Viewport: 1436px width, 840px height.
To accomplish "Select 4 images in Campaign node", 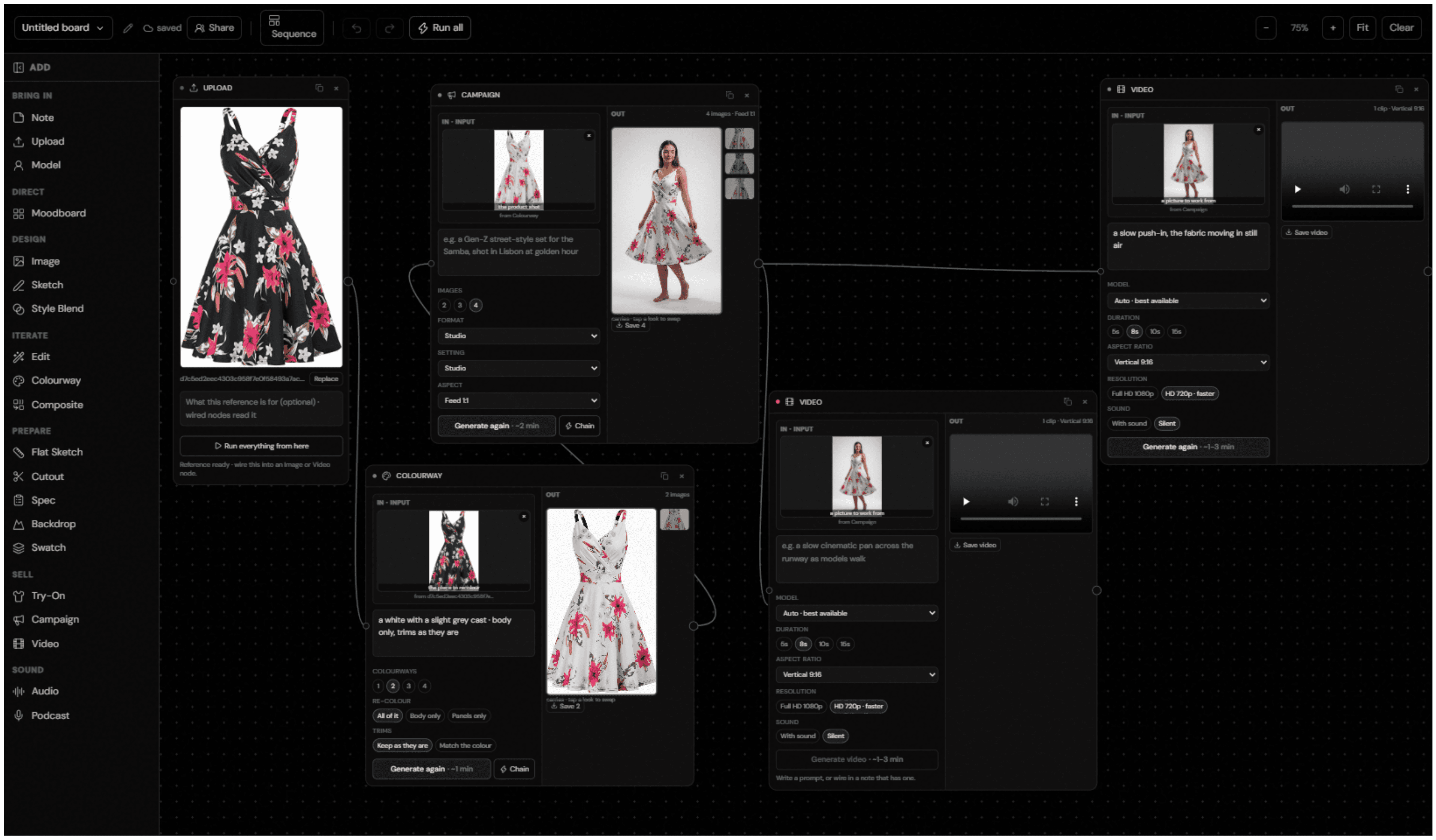I will [476, 305].
